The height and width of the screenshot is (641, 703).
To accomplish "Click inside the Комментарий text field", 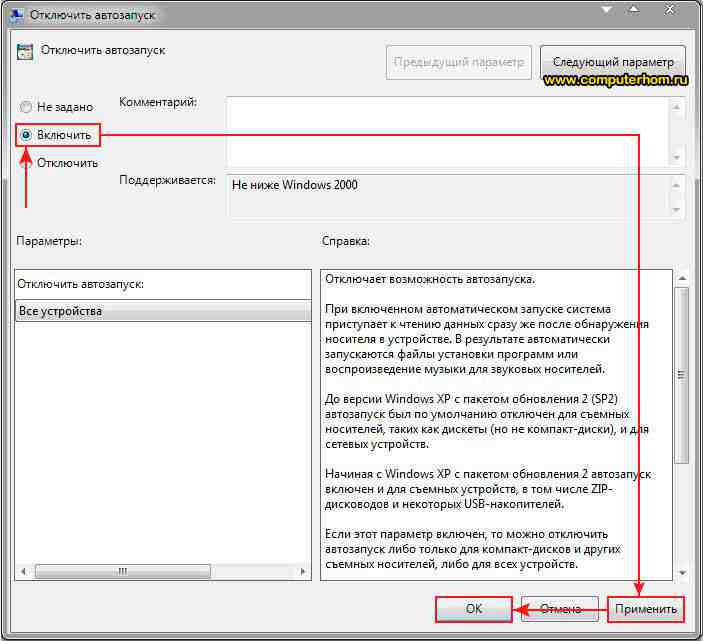I will [447, 132].
